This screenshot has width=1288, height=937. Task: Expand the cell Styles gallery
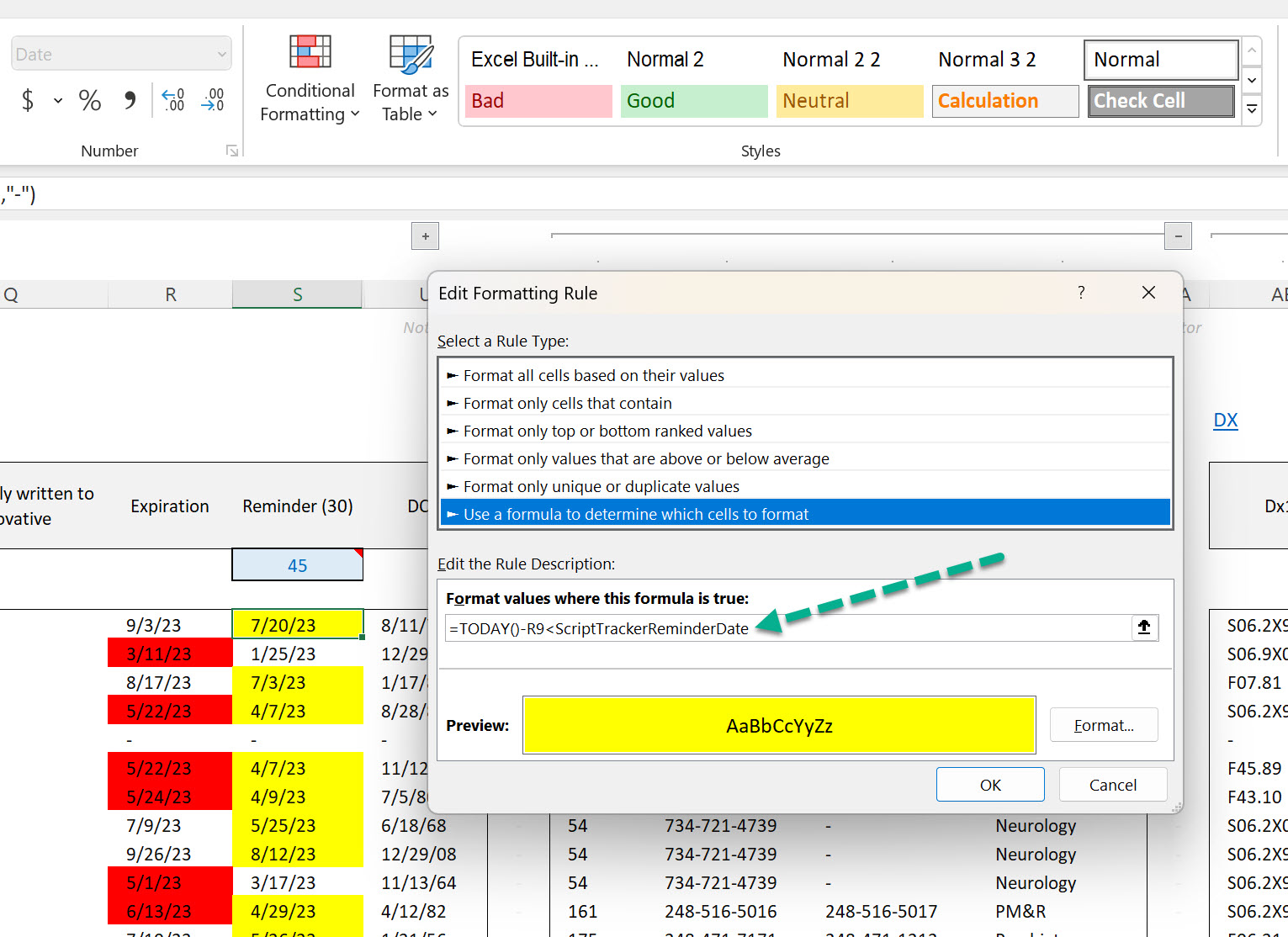pos(1252,109)
